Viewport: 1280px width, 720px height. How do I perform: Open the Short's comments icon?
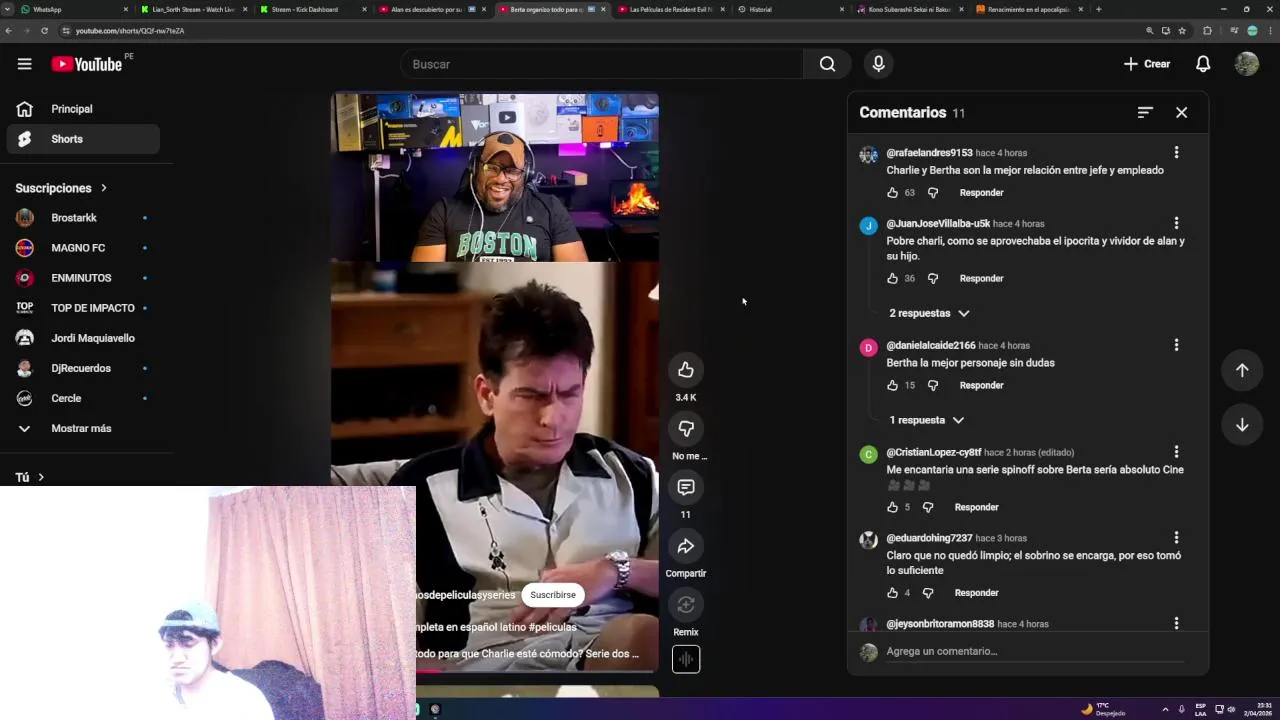pyautogui.click(x=686, y=487)
